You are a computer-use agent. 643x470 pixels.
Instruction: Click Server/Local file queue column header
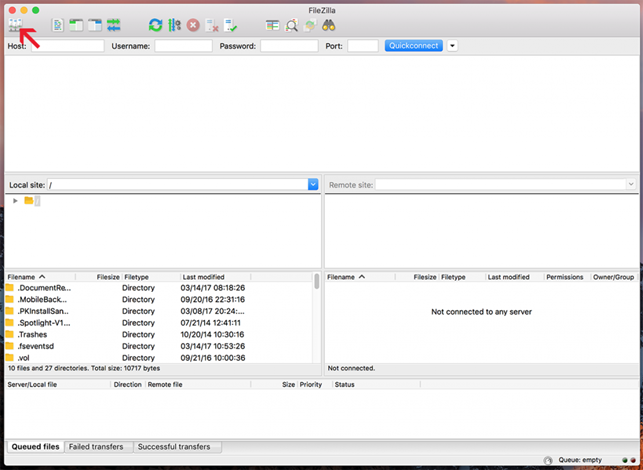tap(58, 384)
